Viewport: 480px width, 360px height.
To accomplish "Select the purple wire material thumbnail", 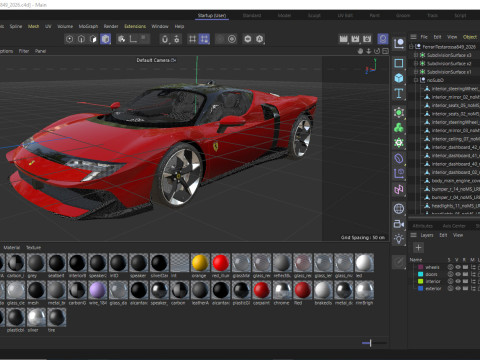I will click(x=98, y=290).
